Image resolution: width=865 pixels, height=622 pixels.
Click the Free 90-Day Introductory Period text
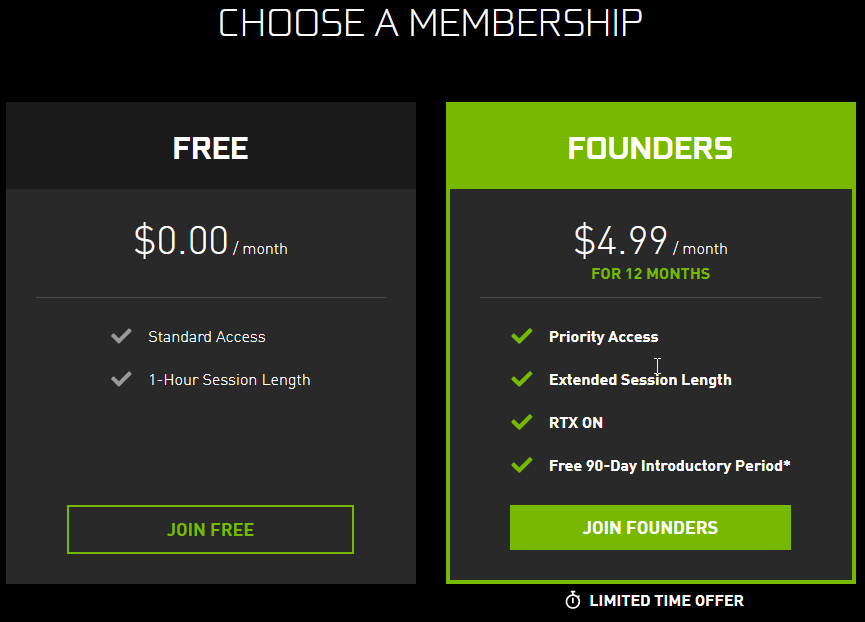tap(669, 466)
